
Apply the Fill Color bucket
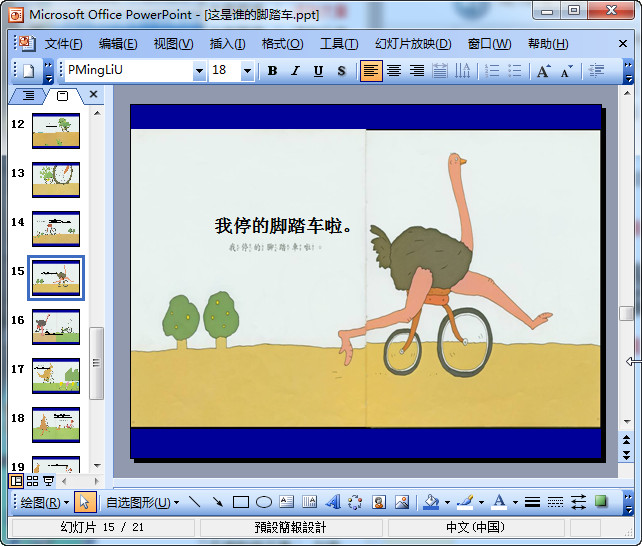pos(431,502)
